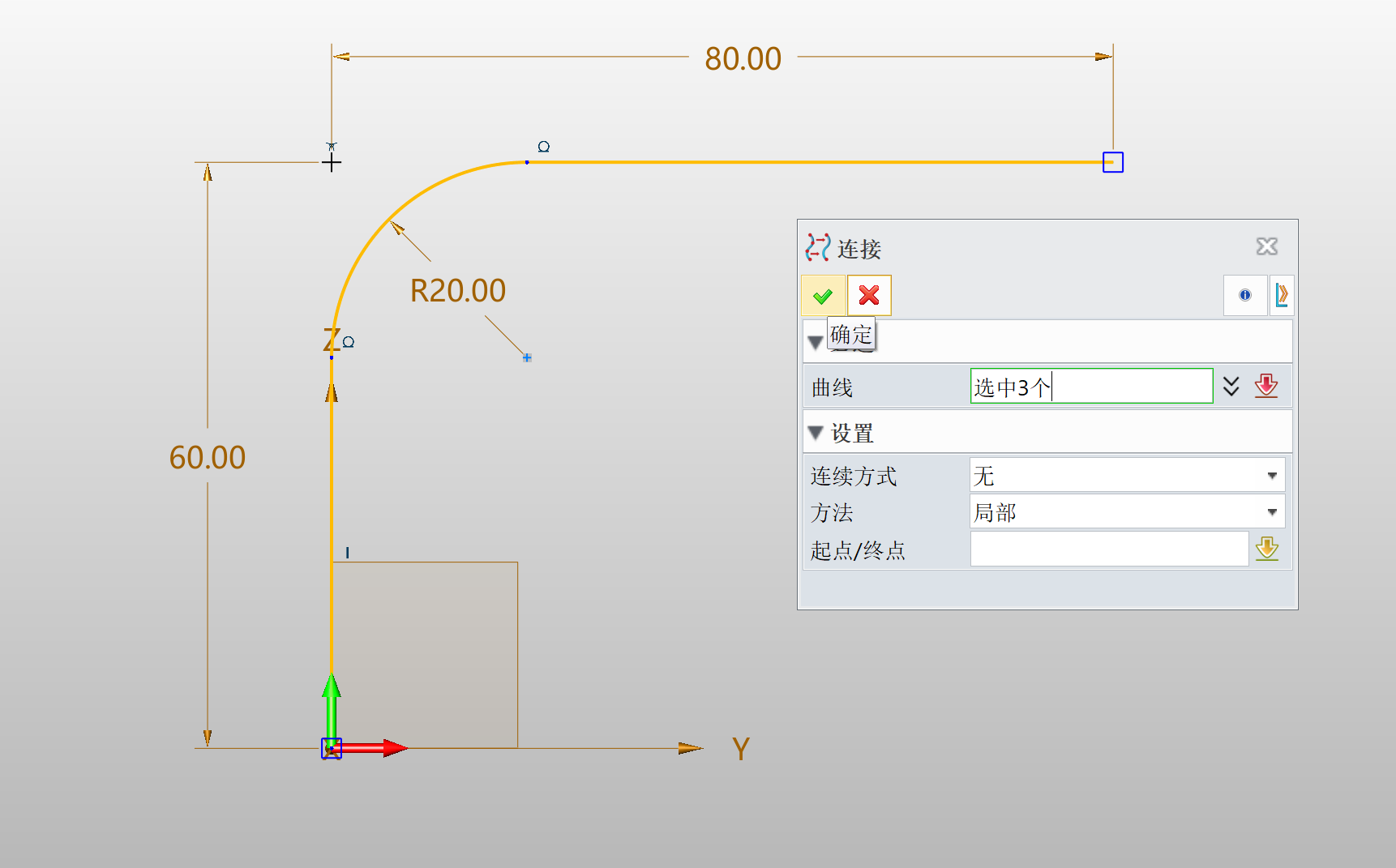Collapse the 设置 section
The height and width of the screenshot is (868, 1396).
(x=816, y=433)
